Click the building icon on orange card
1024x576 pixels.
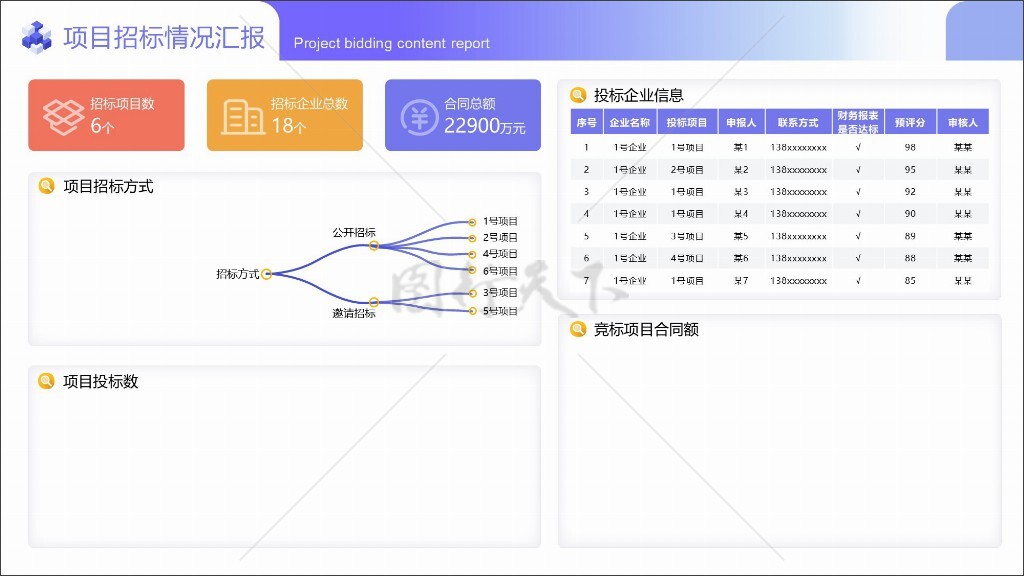[243, 116]
